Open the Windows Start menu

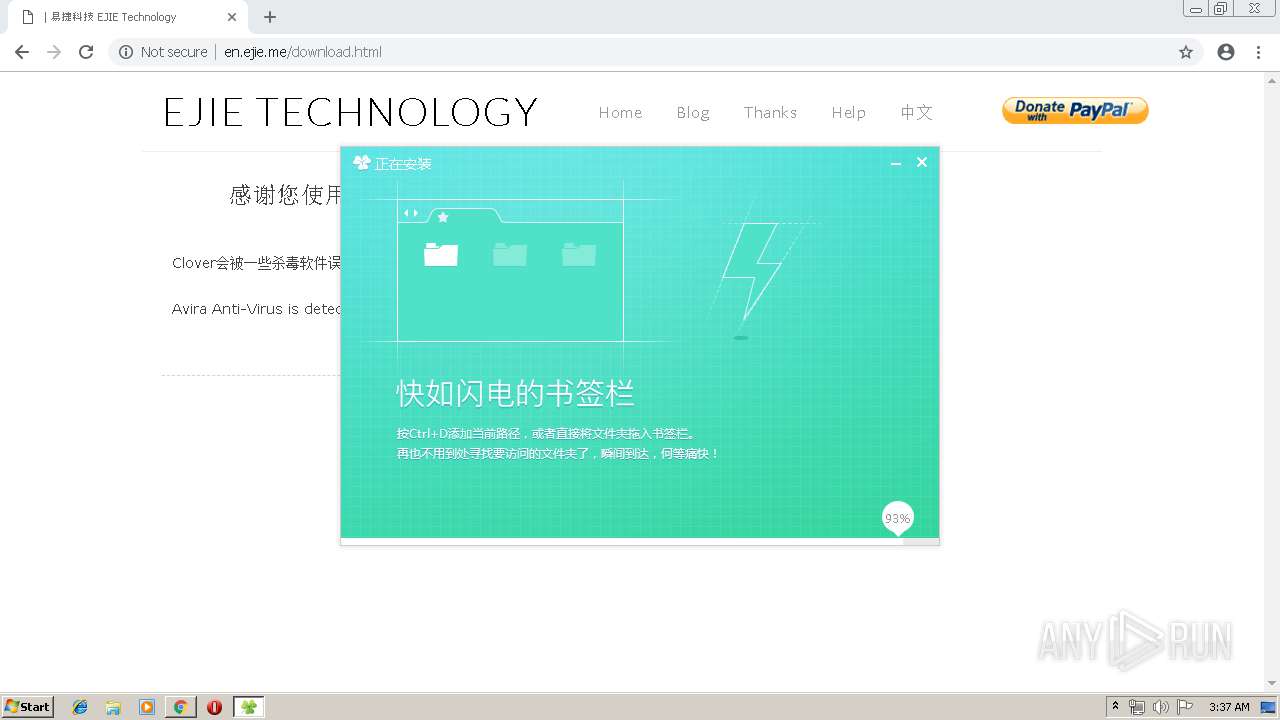(x=28, y=706)
